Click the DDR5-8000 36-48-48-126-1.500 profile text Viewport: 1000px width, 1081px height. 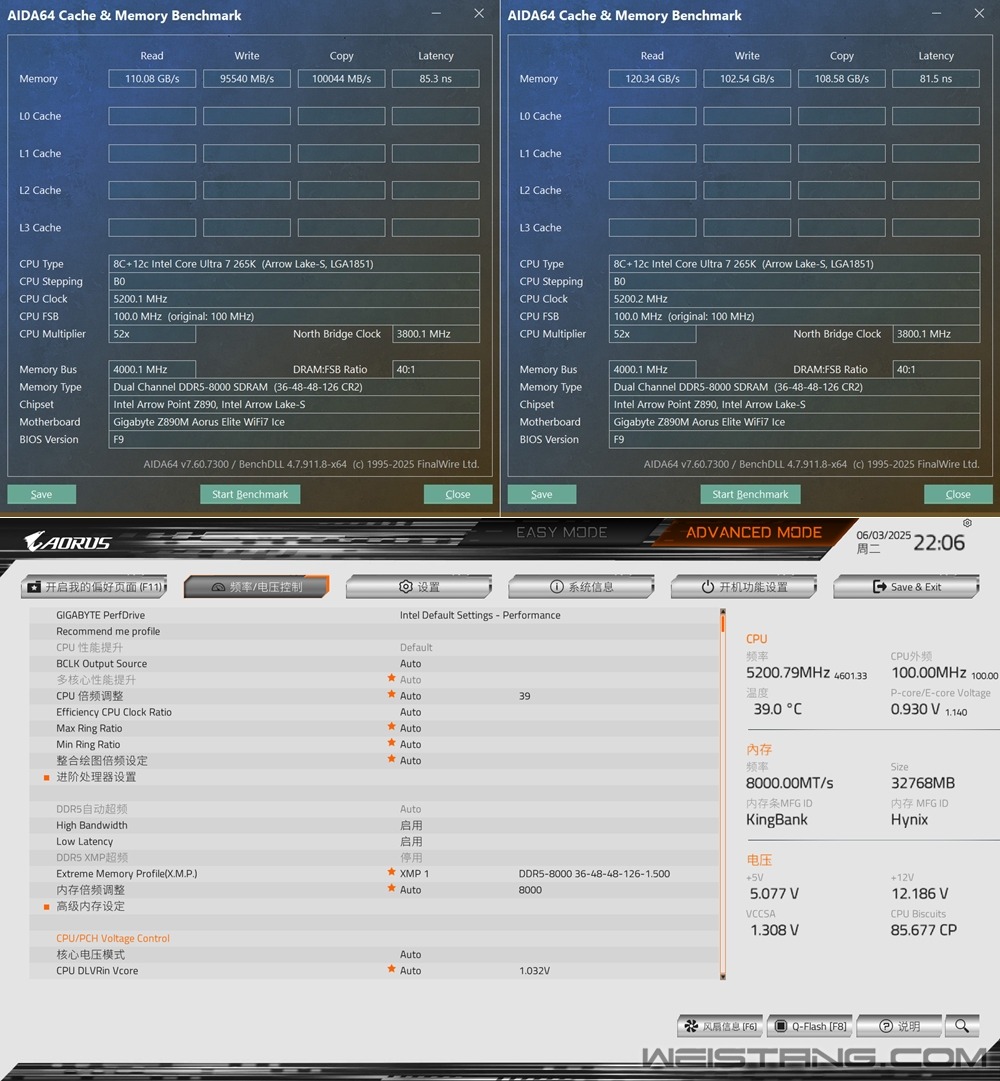[x=594, y=873]
